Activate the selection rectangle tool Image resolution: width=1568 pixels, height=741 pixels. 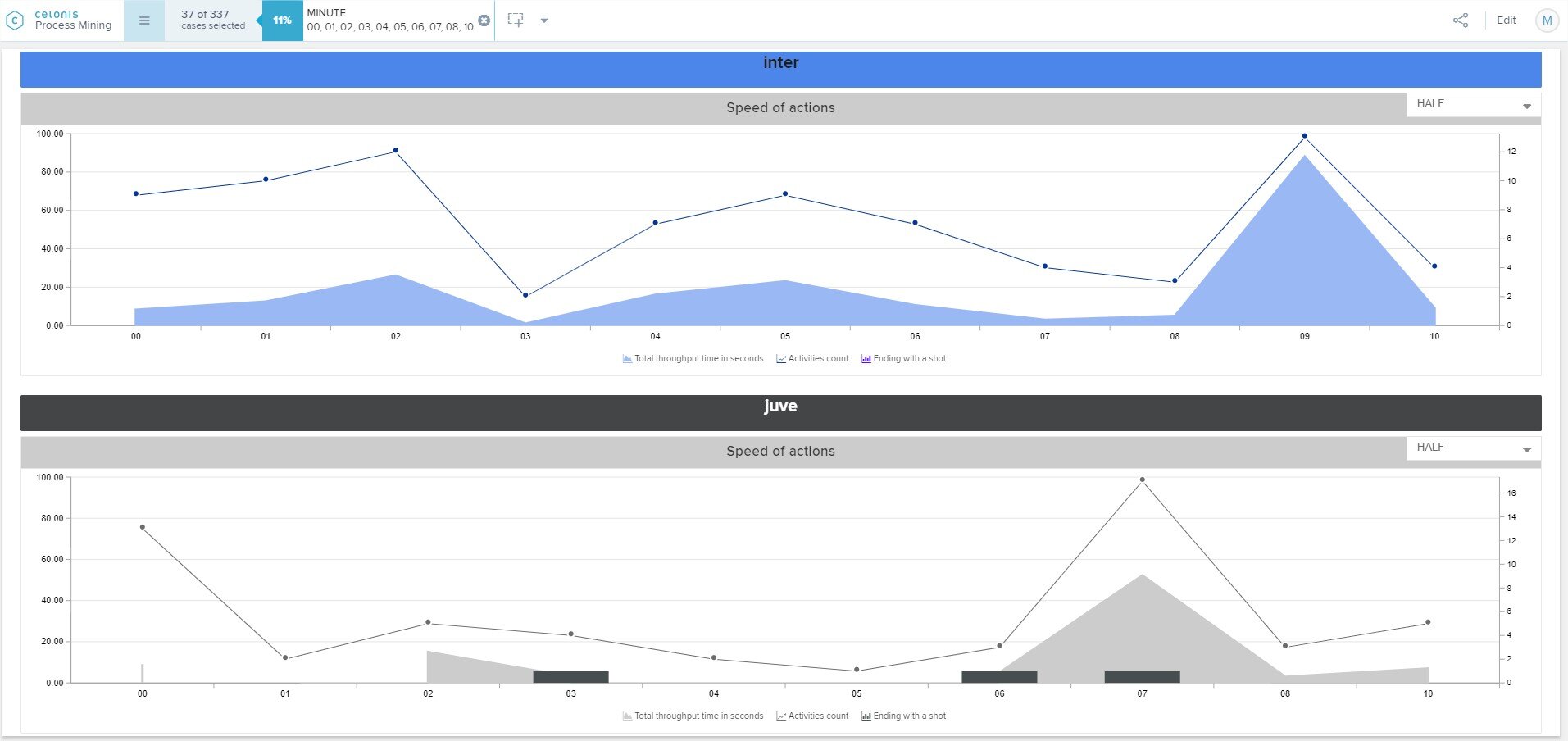[516, 20]
